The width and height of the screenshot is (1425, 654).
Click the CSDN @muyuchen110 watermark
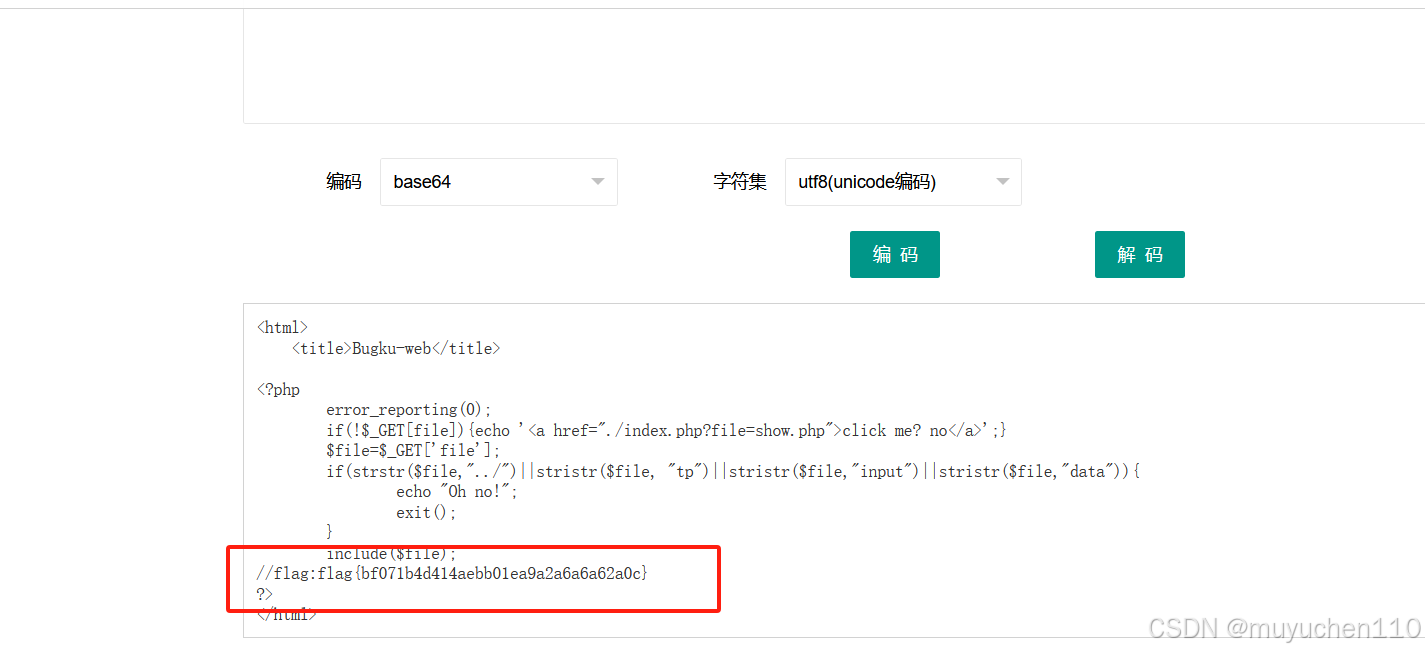coord(1284,628)
